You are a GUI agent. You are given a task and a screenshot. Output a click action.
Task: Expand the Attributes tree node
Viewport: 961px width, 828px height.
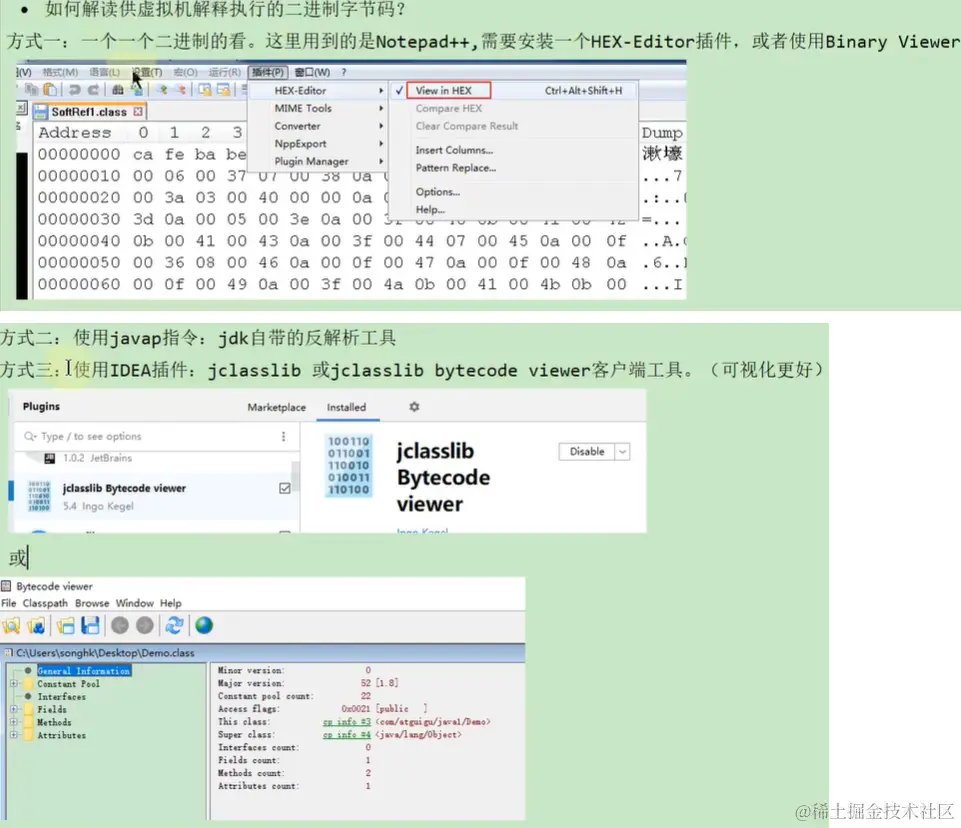[x=13, y=735]
